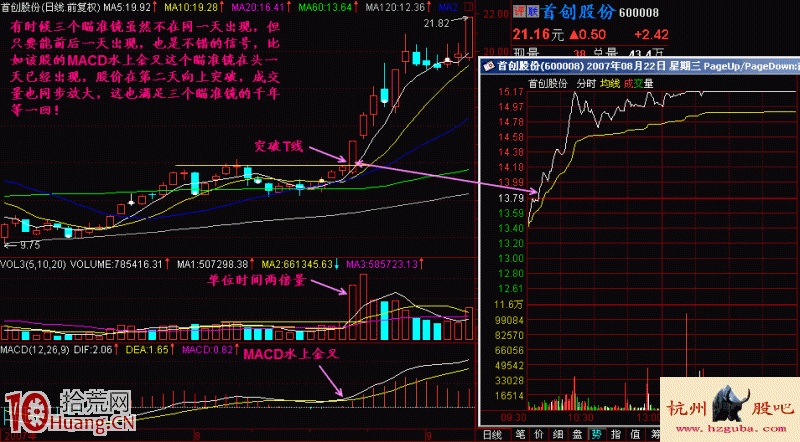Click the 首创股份(日线.前复权) chart title

(51, 7)
